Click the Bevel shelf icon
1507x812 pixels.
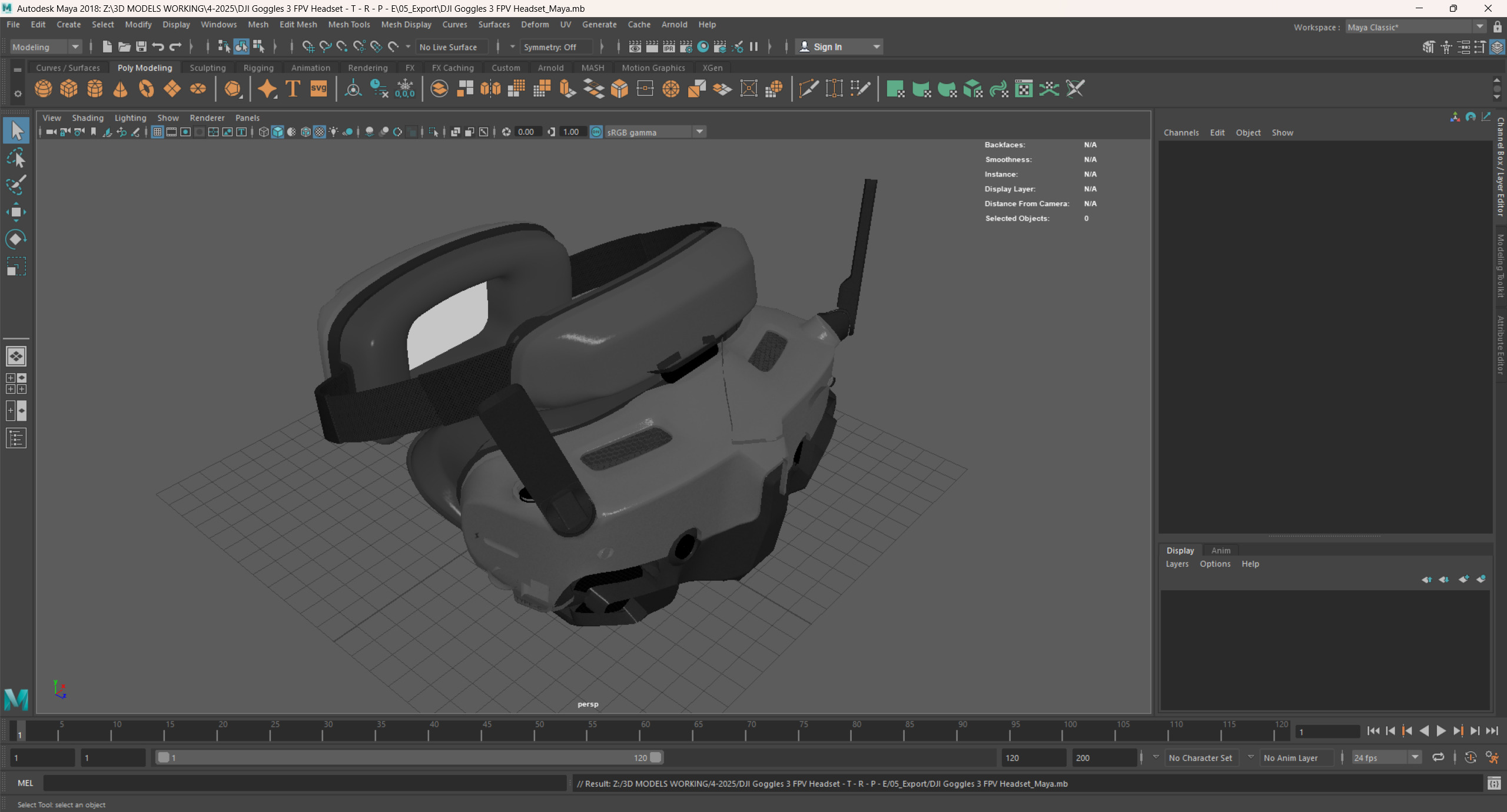pos(619,89)
